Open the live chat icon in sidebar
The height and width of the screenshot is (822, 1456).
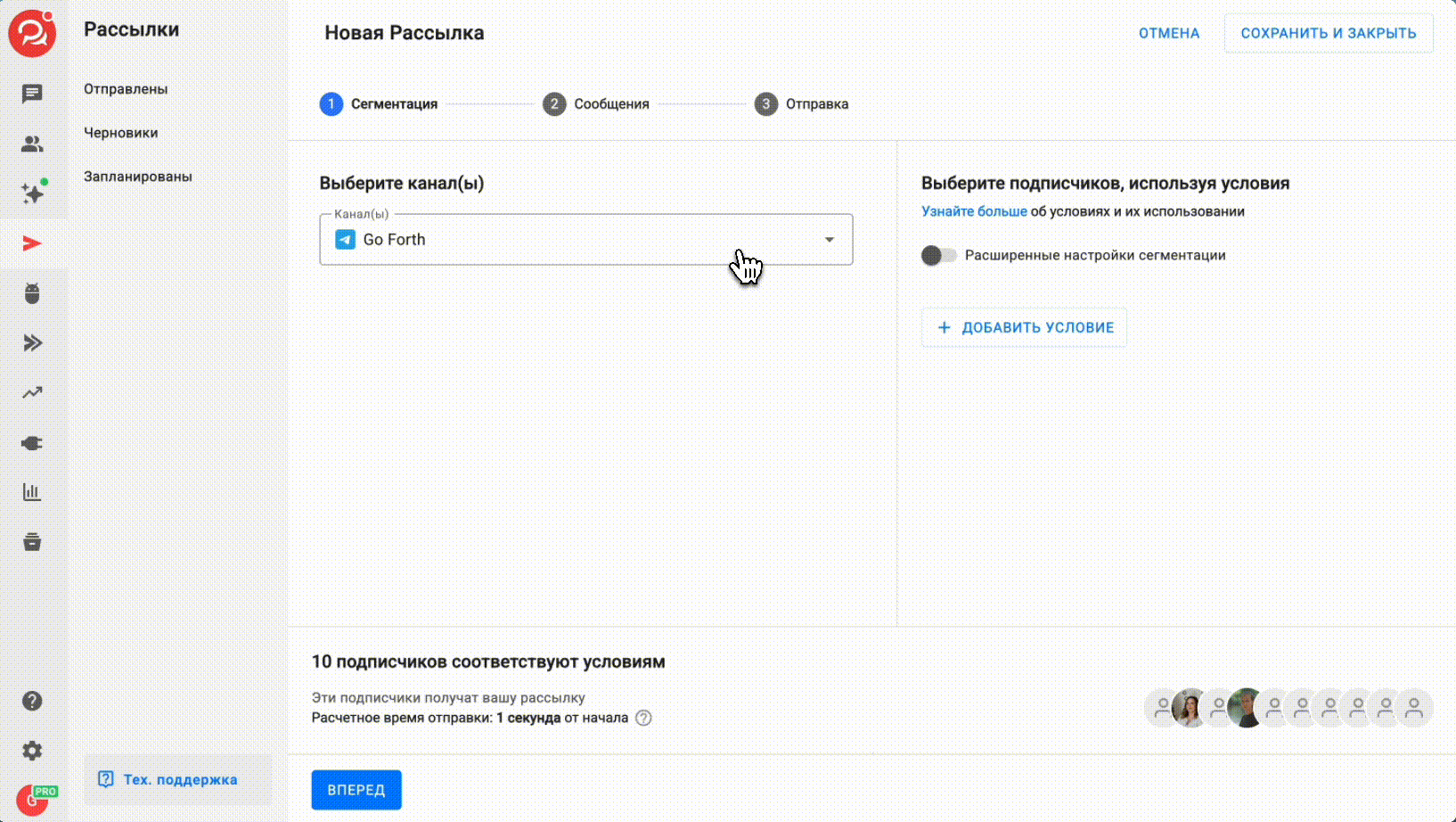click(32, 94)
